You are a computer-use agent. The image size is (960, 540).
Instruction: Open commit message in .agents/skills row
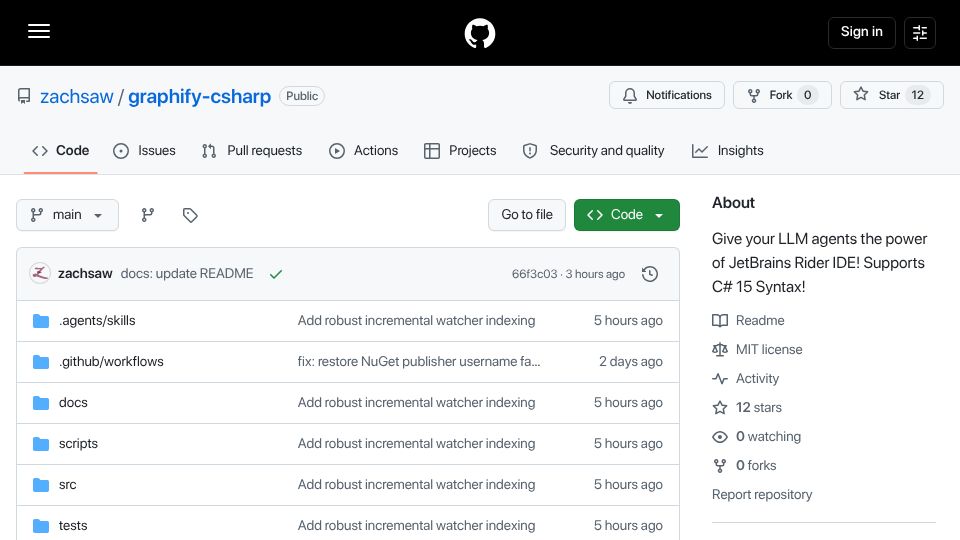(x=416, y=321)
